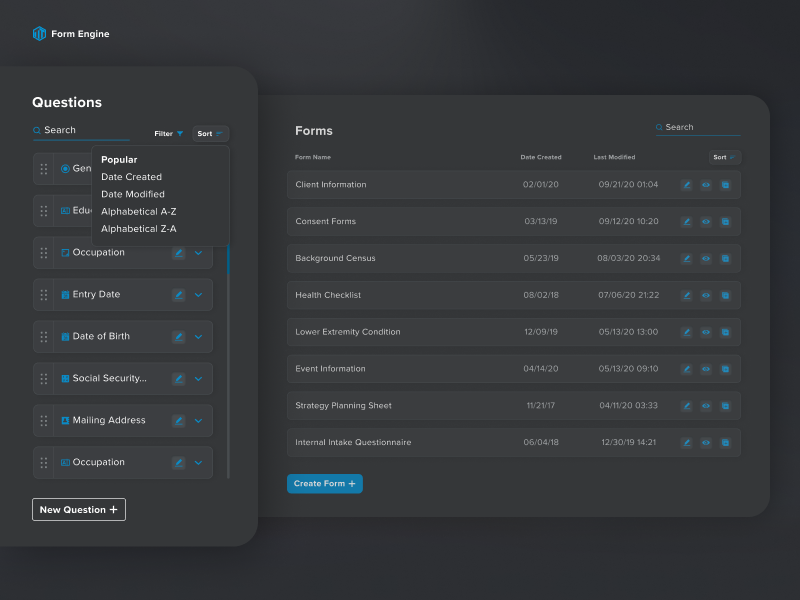Open the pencil editor for Entry Date question
This screenshot has height=600, width=800.
[178, 294]
